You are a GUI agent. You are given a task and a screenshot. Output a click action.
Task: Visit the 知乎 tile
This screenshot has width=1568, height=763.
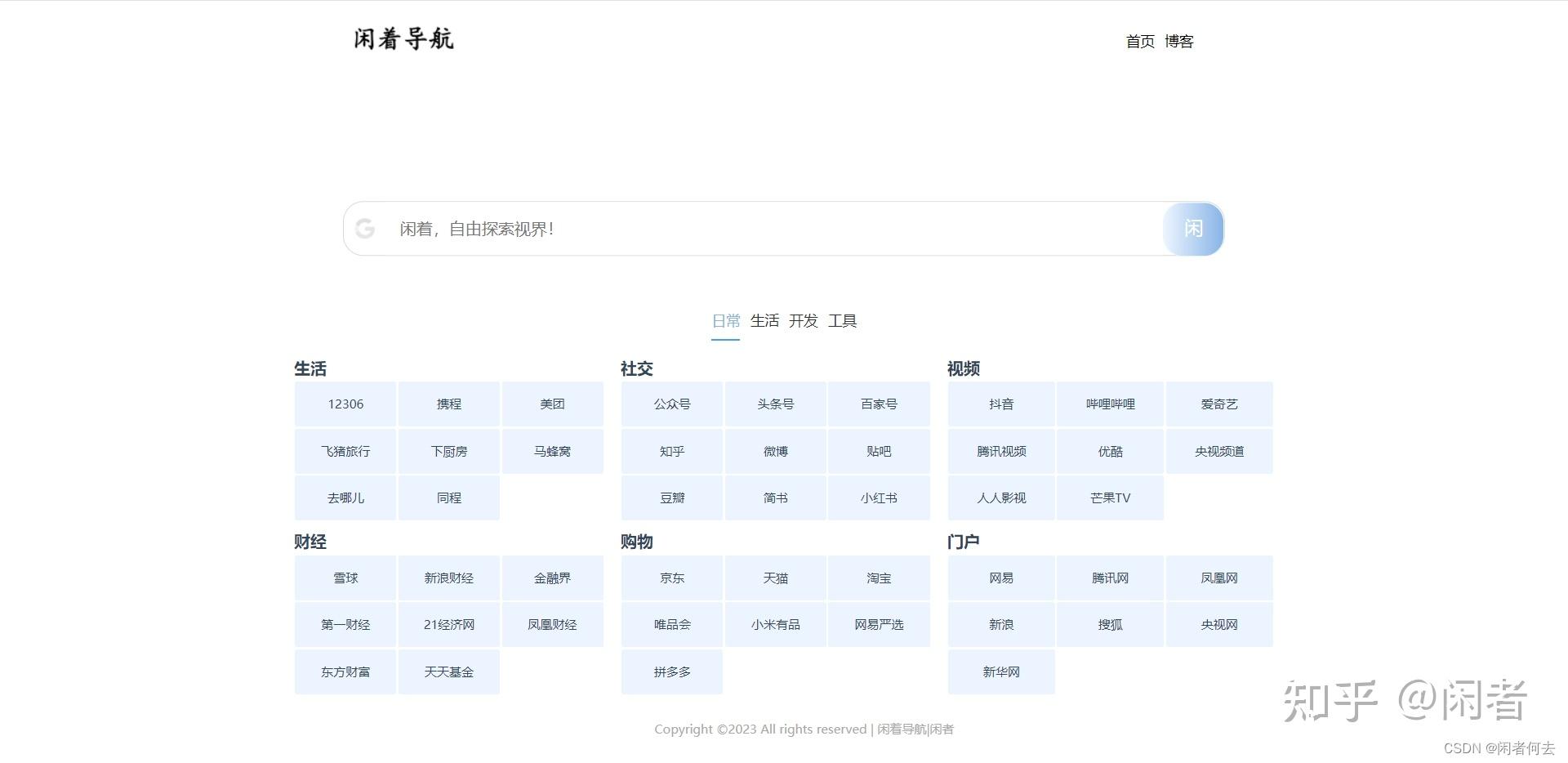(672, 451)
